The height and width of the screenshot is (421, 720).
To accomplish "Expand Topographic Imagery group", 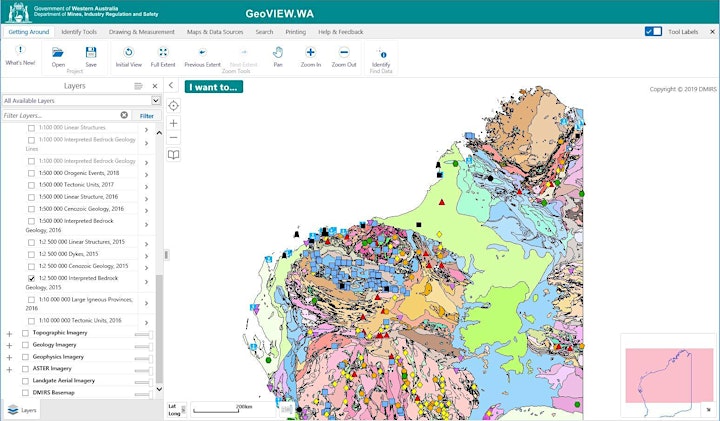I will 9,333.
